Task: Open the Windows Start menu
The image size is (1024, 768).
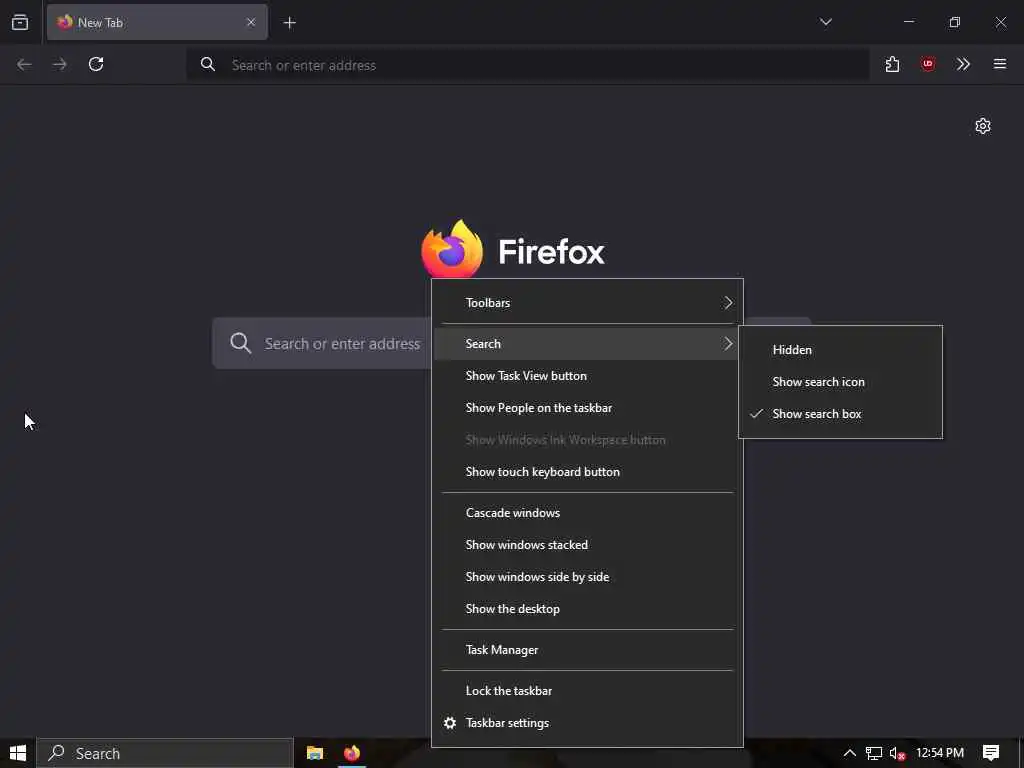Action: tap(18, 753)
